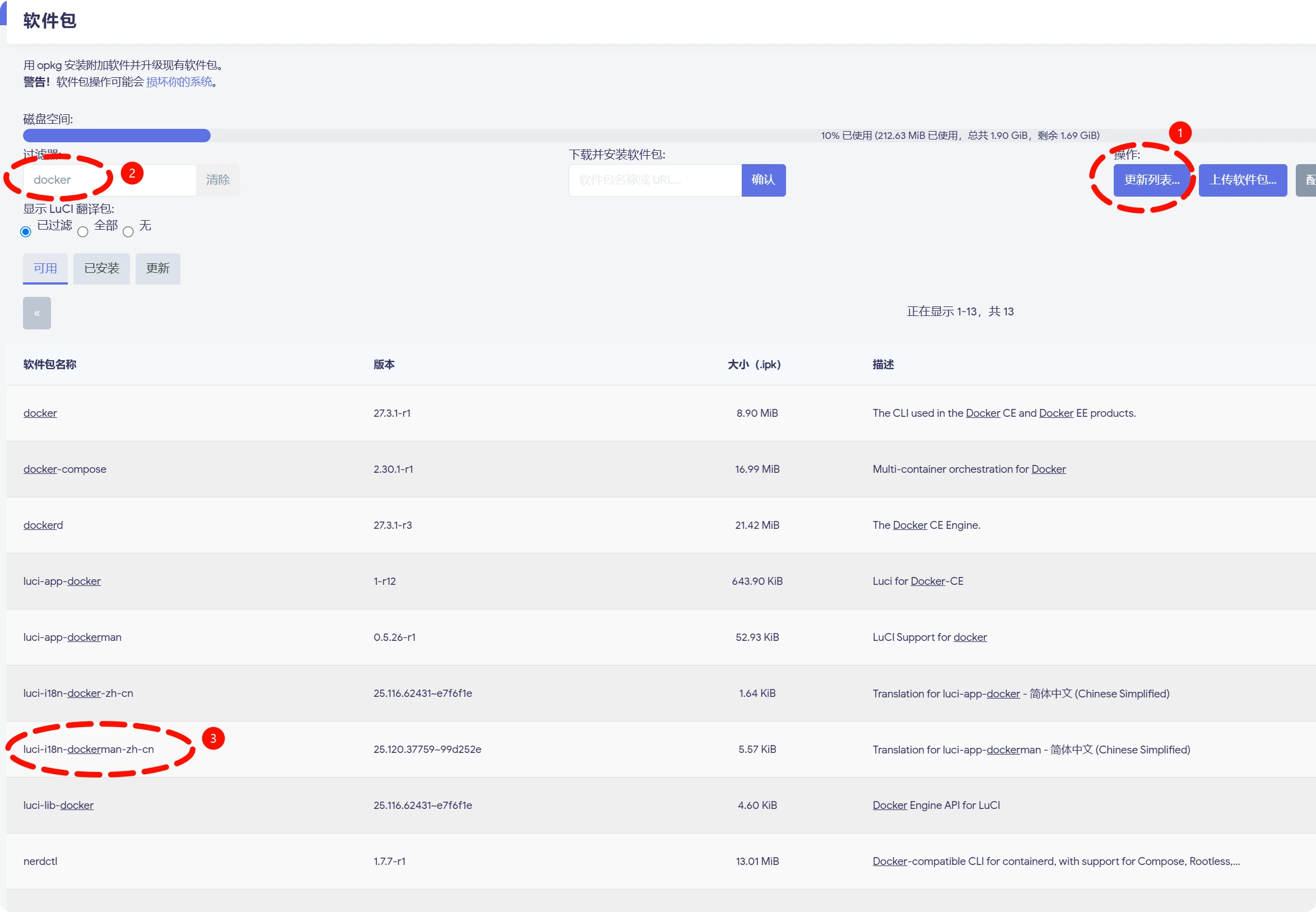Click version 27.3.1-r3 cell
Screen dimensions: 1316x912
coord(393,525)
